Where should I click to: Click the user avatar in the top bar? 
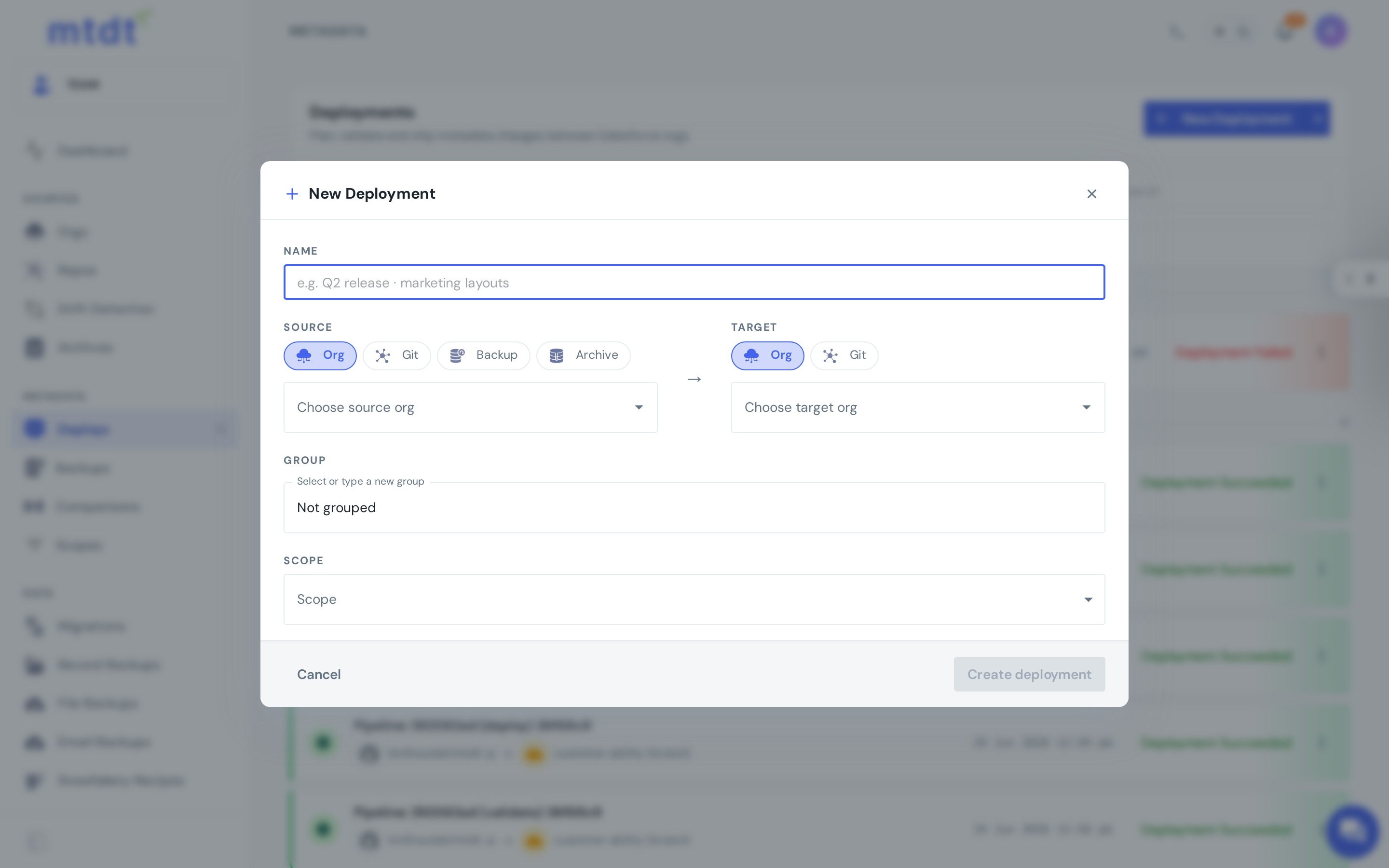[1331, 30]
